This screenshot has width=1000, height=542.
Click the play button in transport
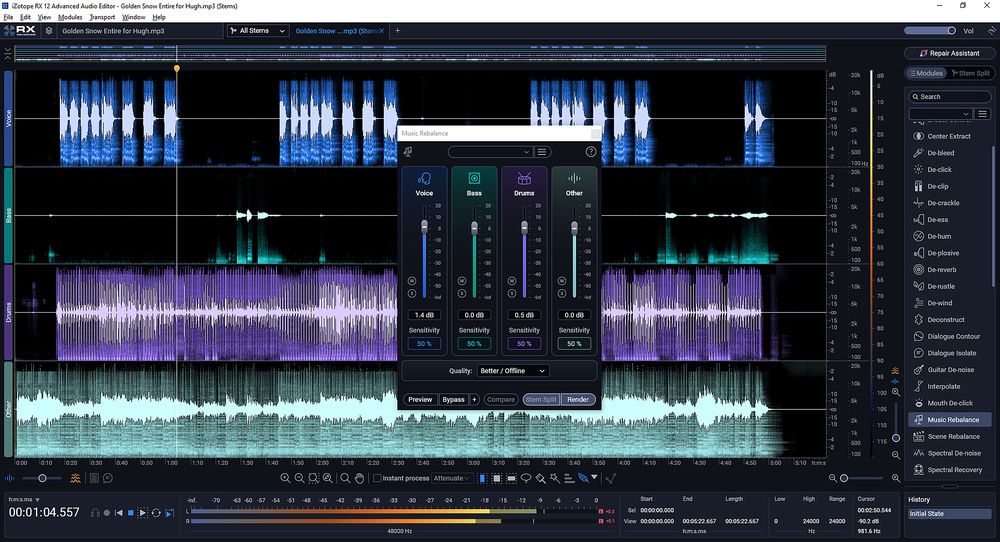click(x=142, y=513)
